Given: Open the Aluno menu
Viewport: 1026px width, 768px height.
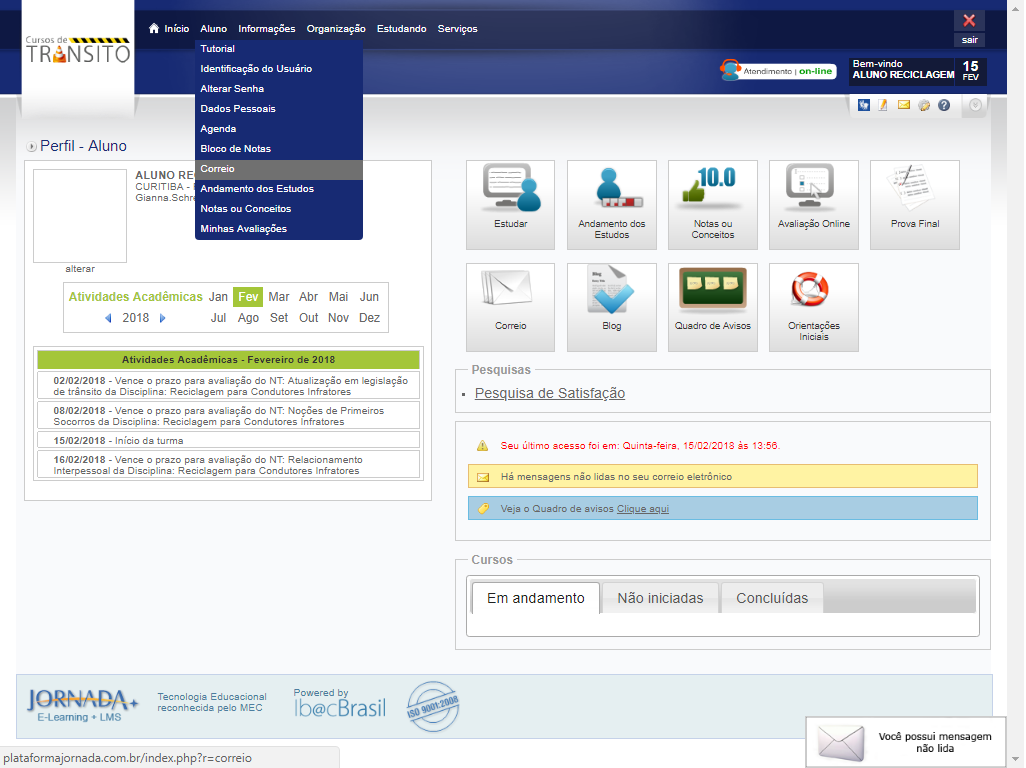Looking at the screenshot, I should 213,29.
